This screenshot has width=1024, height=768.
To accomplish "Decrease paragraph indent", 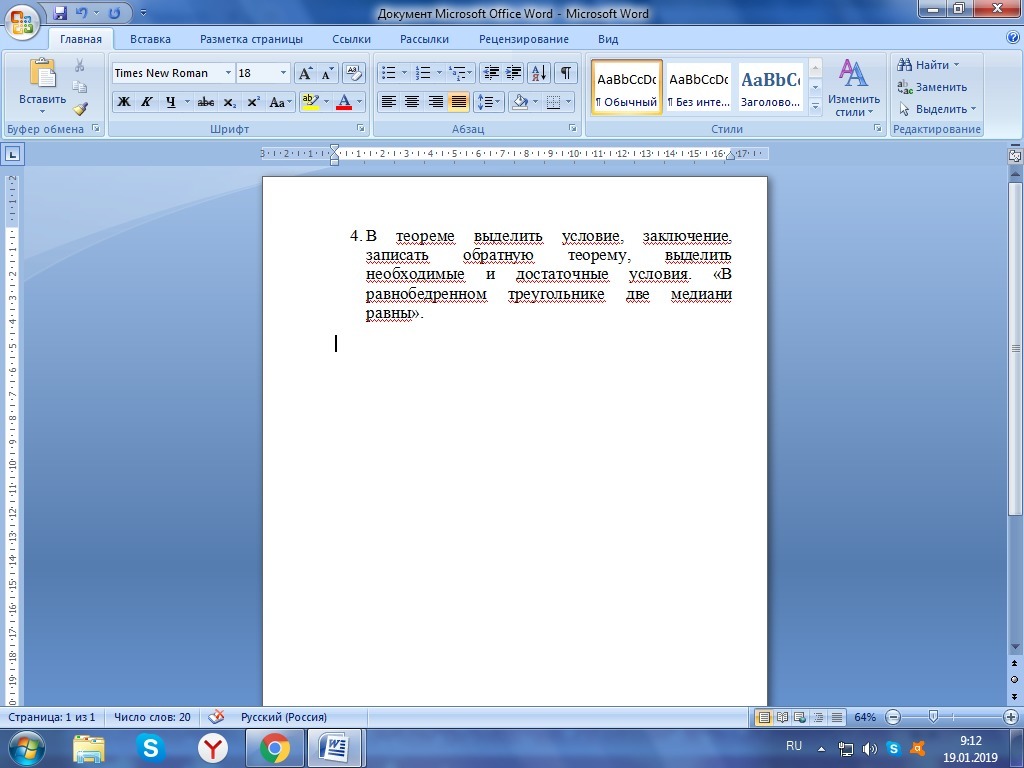I will pos(490,72).
